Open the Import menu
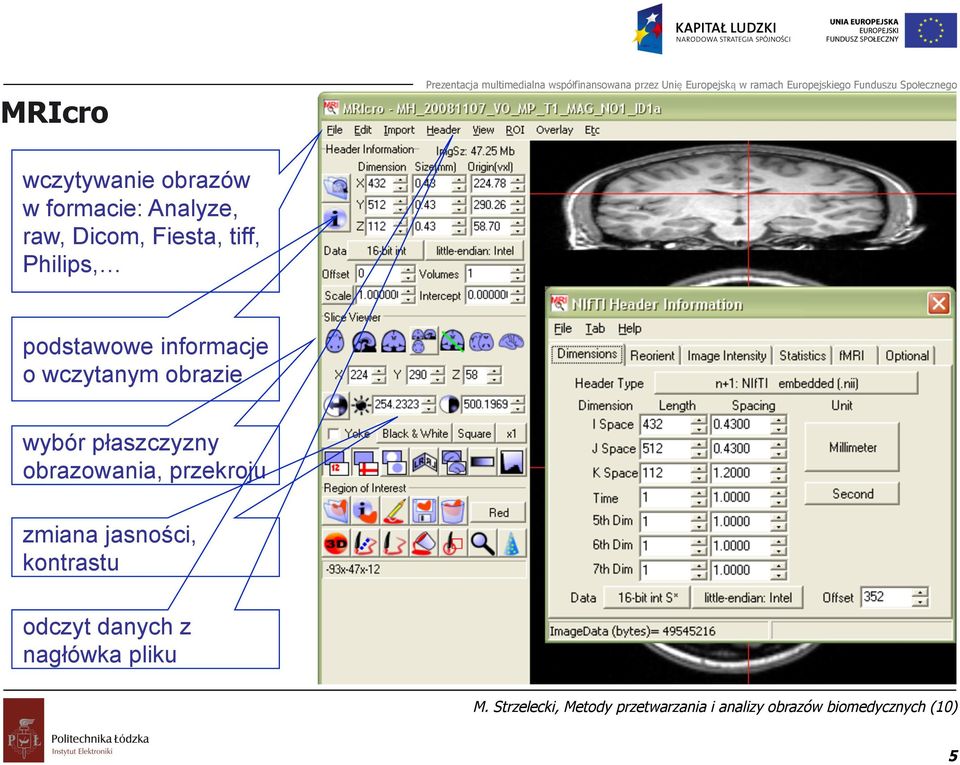Screen dimensions: 960x765 pos(399,130)
